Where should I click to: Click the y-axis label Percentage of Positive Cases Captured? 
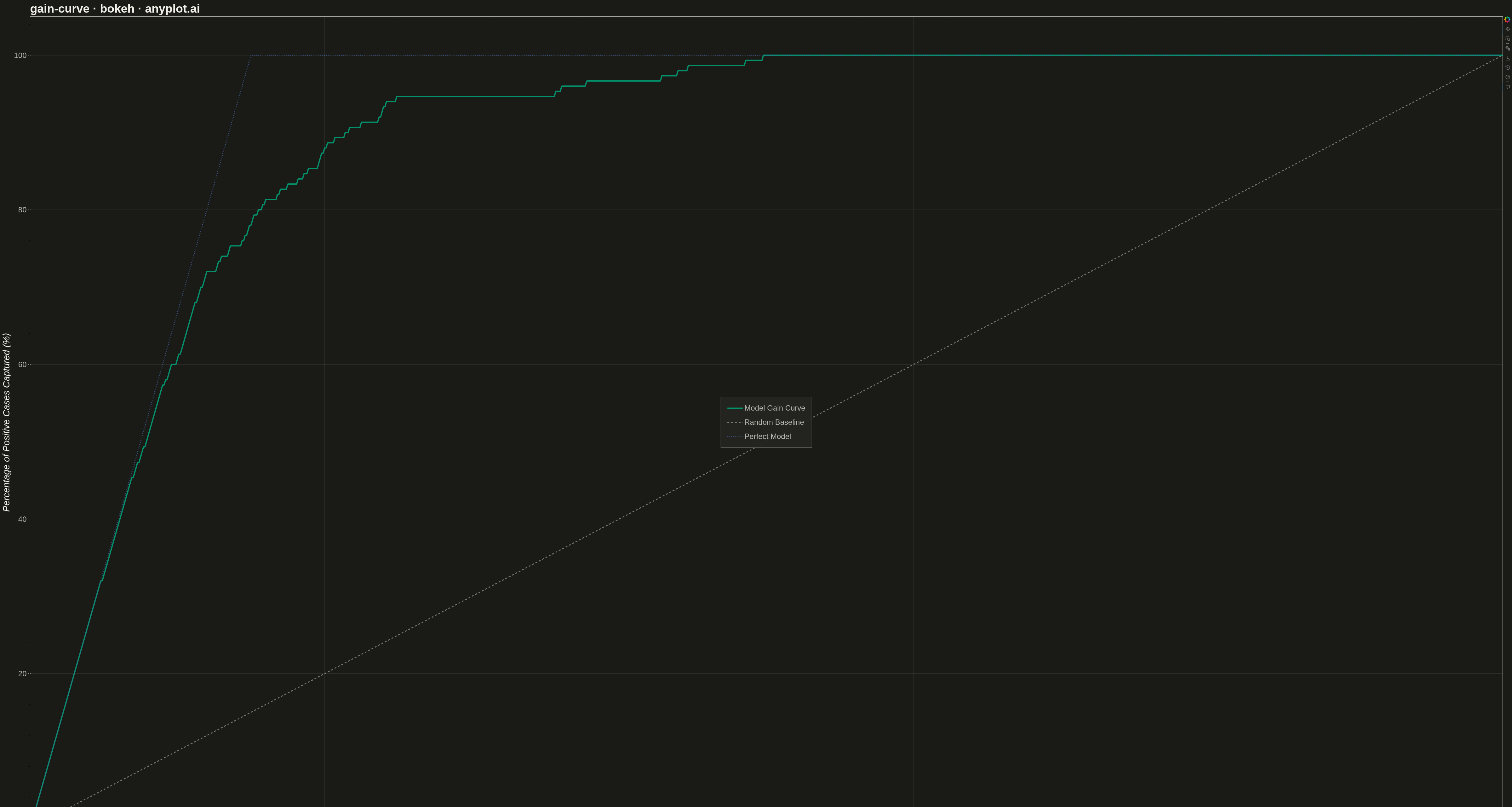(x=6, y=422)
